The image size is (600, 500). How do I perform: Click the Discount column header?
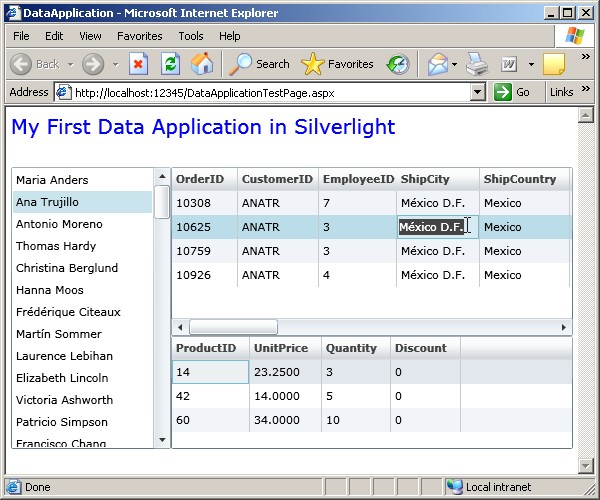(x=426, y=348)
